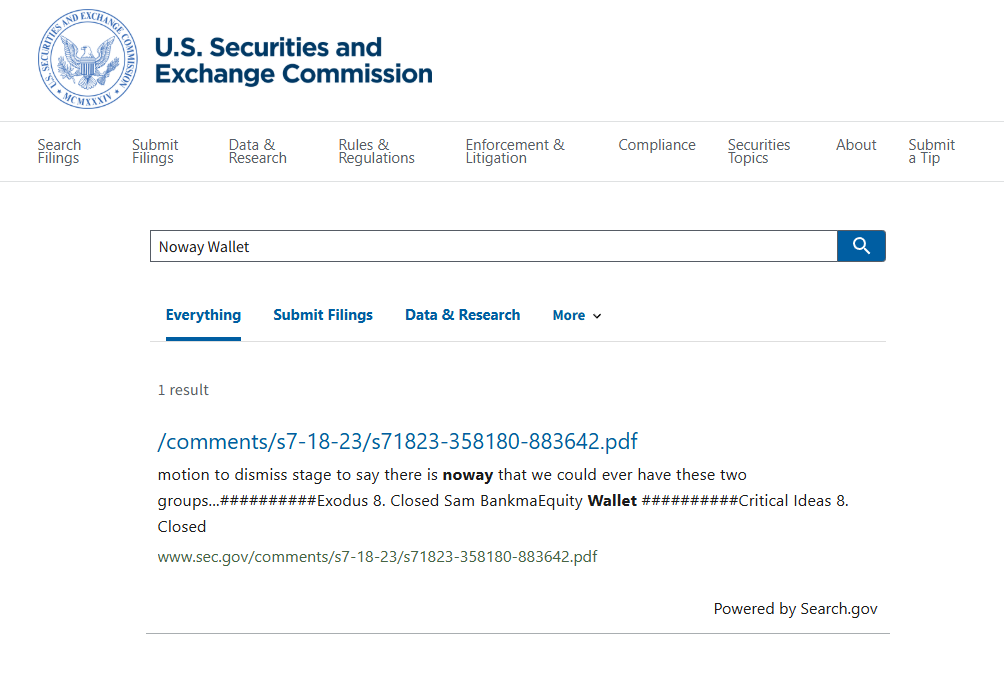This screenshot has height=695, width=1004.
Task: Click the U.S. Securities and Exchange Commission title
Action: pos(293,60)
